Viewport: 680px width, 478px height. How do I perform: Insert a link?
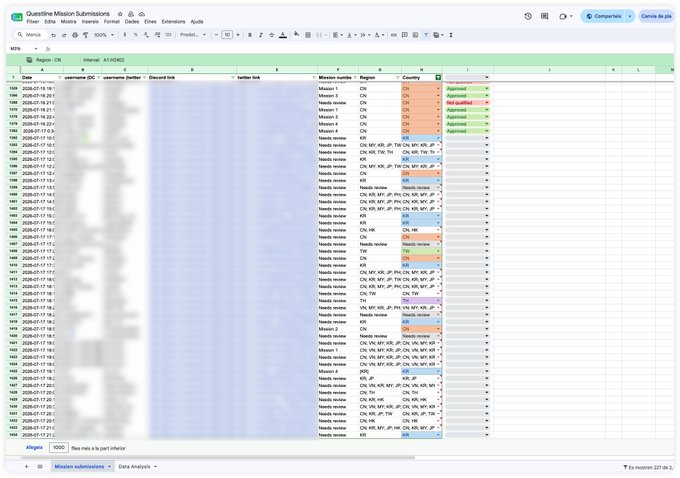[x=394, y=35]
